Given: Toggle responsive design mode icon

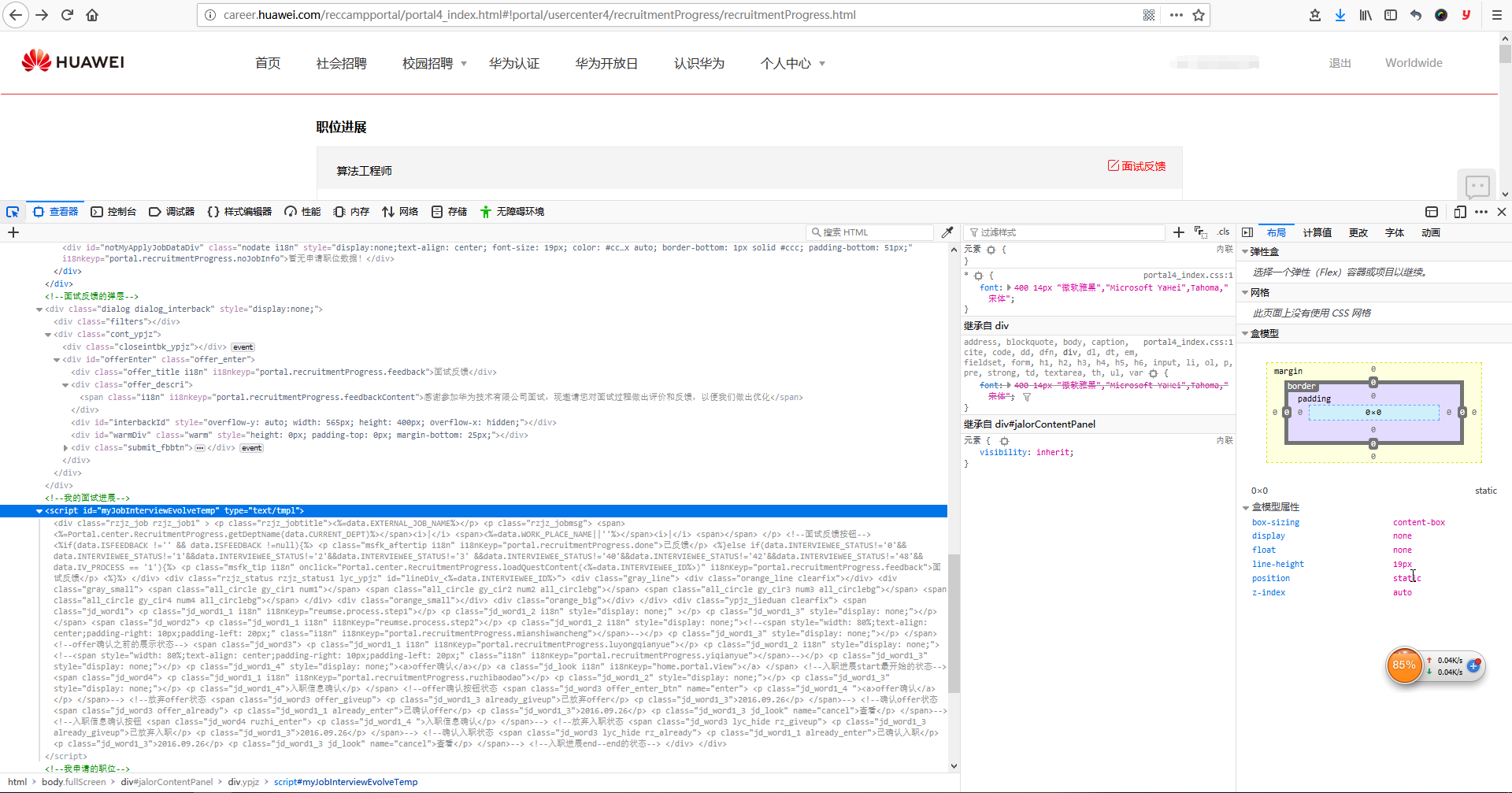Looking at the screenshot, I should (1460, 212).
